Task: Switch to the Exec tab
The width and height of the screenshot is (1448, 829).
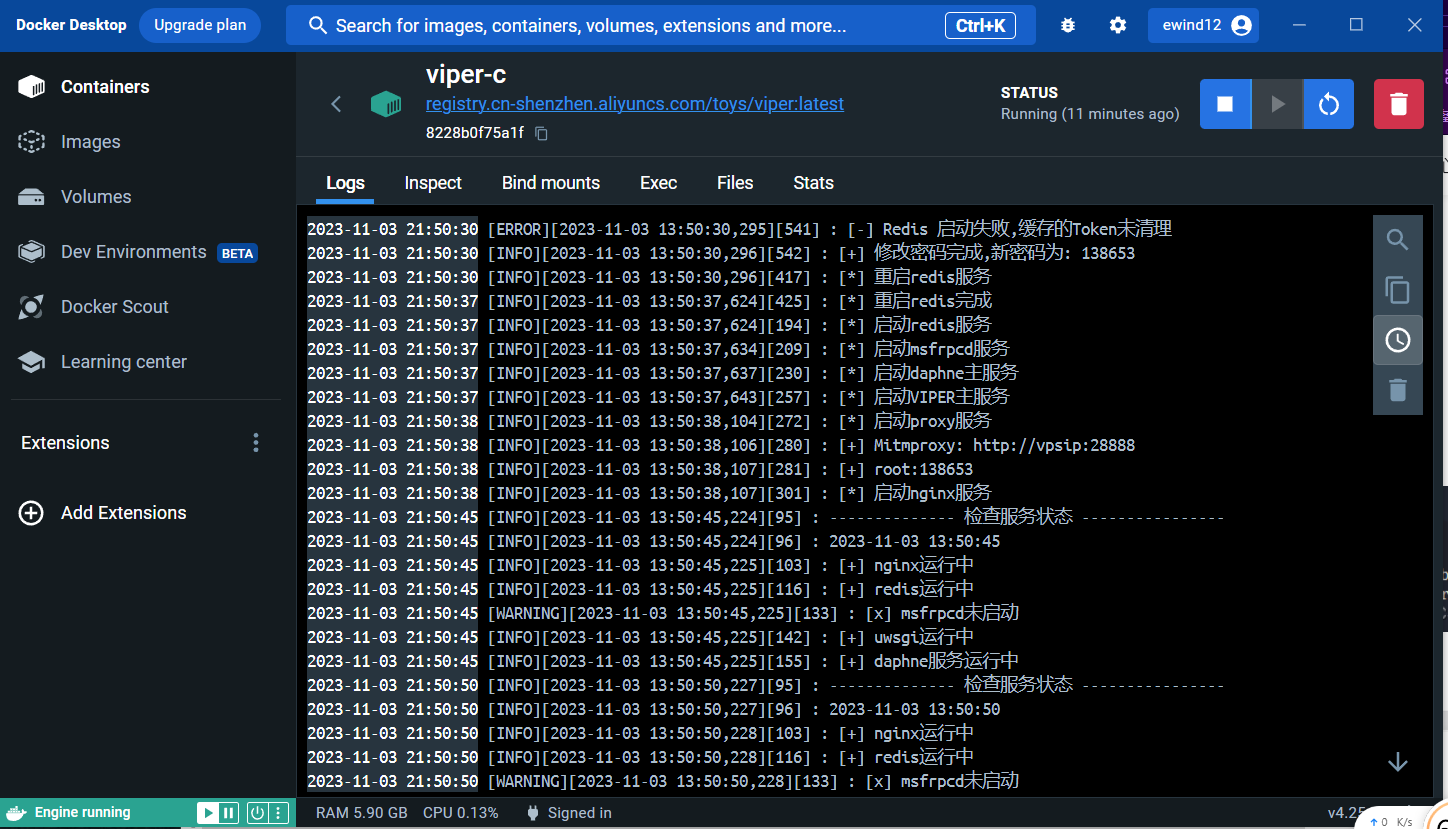Action: point(659,183)
